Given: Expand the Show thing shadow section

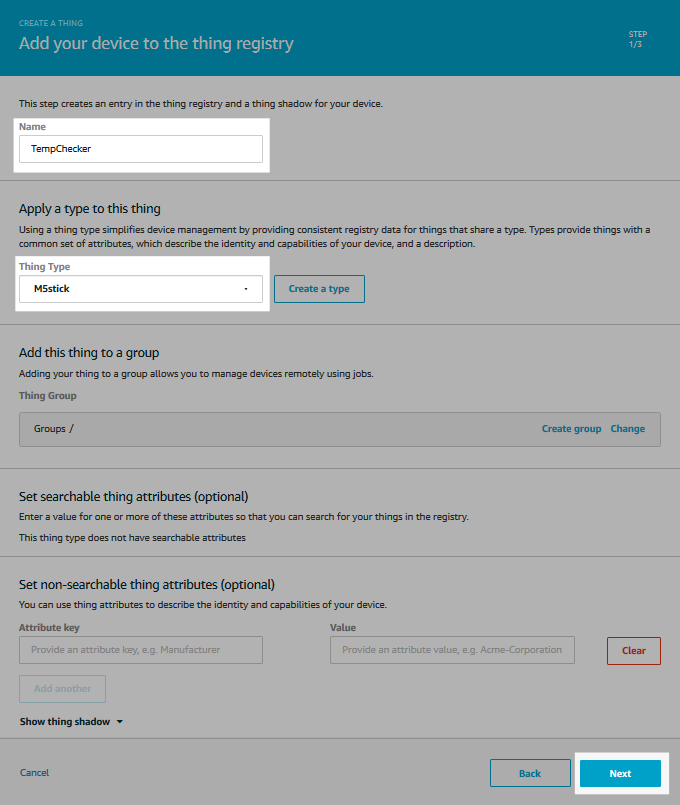Looking at the screenshot, I should (63, 721).
